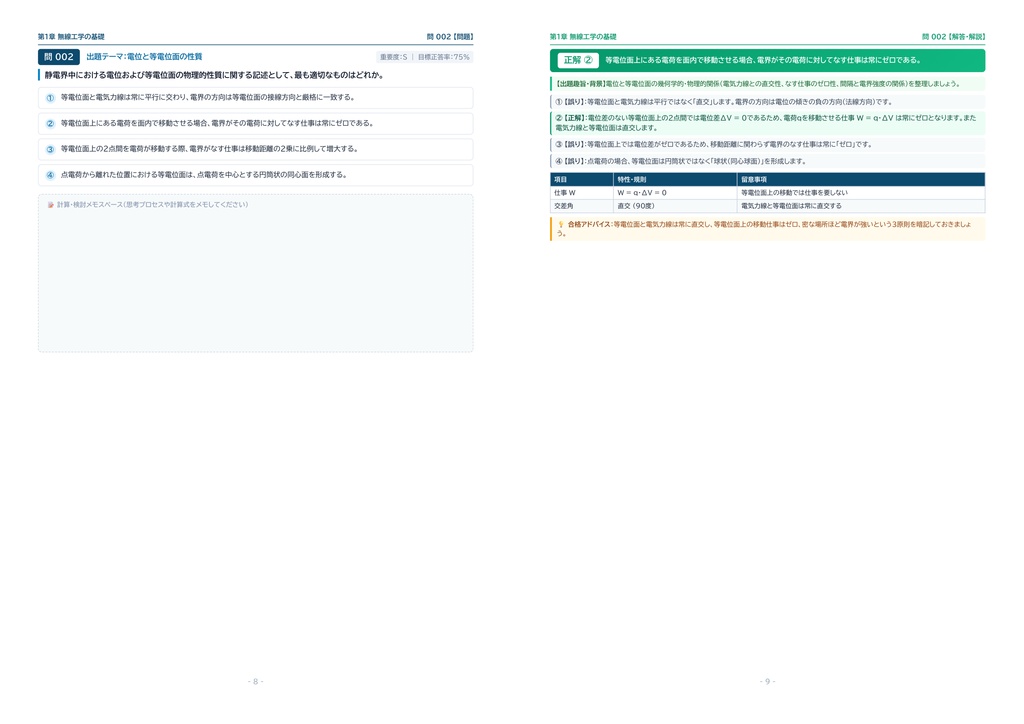Viewport: 1024px width, 724px height.
Task: Click the 交差角 table cell
Action: (x=582, y=206)
